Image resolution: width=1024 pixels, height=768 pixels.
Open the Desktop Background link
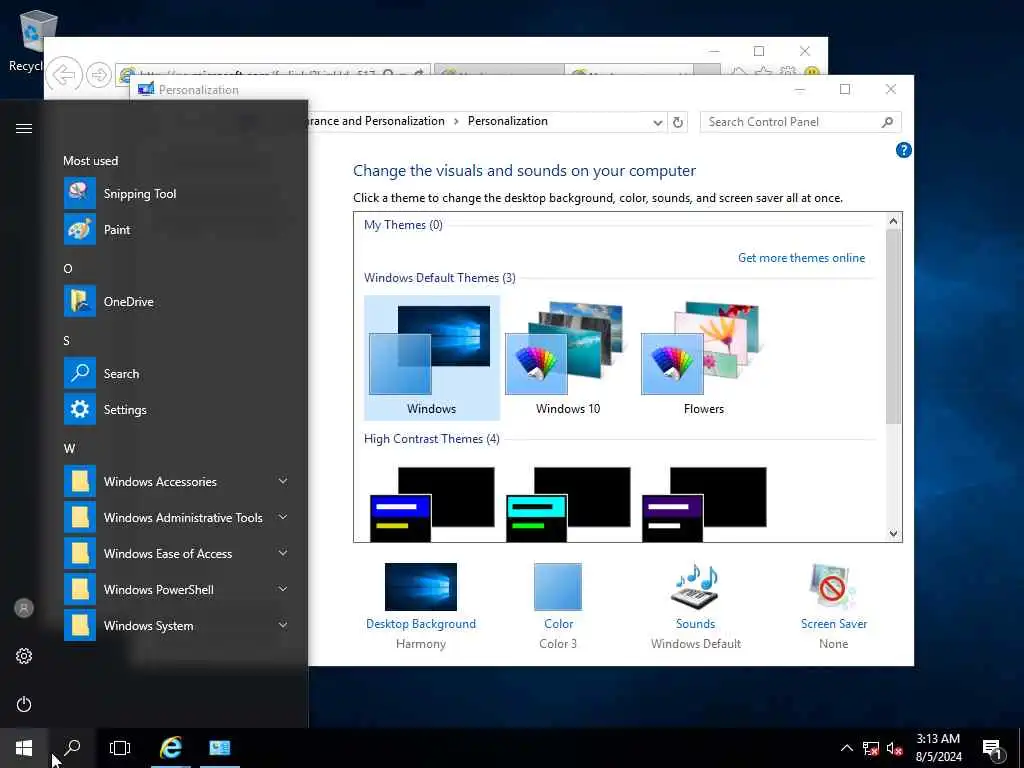coord(421,624)
